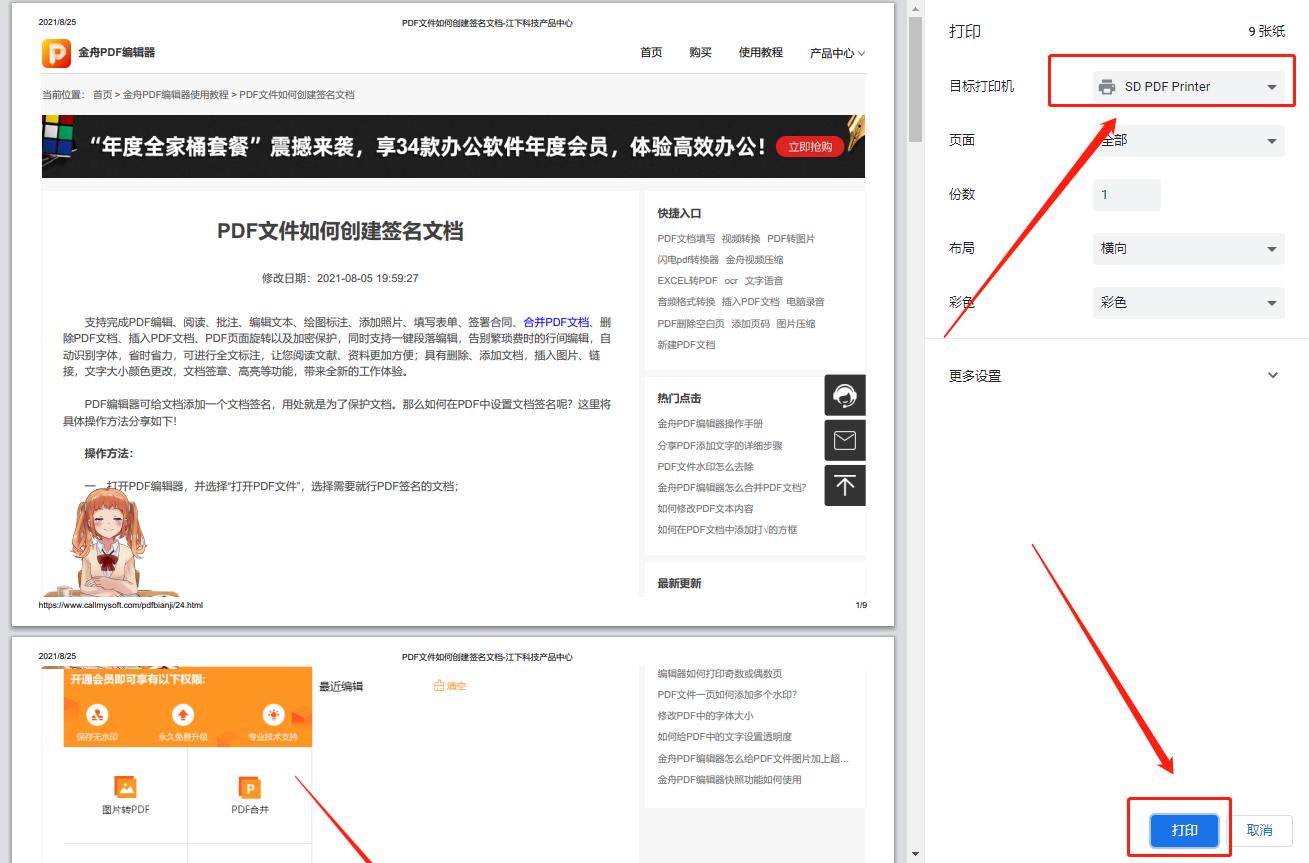Switch to the 使用教程 nav item
The height and width of the screenshot is (863, 1309).
pyautogui.click(x=761, y=52)
